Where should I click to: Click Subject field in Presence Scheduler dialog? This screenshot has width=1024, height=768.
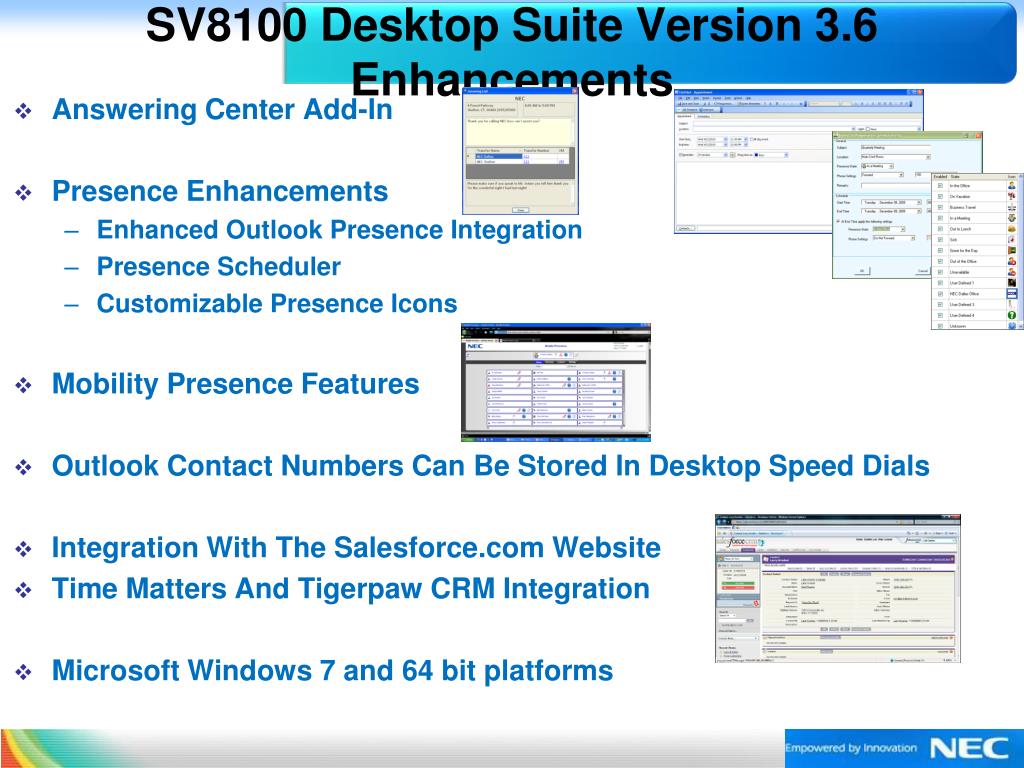point(896,148)
